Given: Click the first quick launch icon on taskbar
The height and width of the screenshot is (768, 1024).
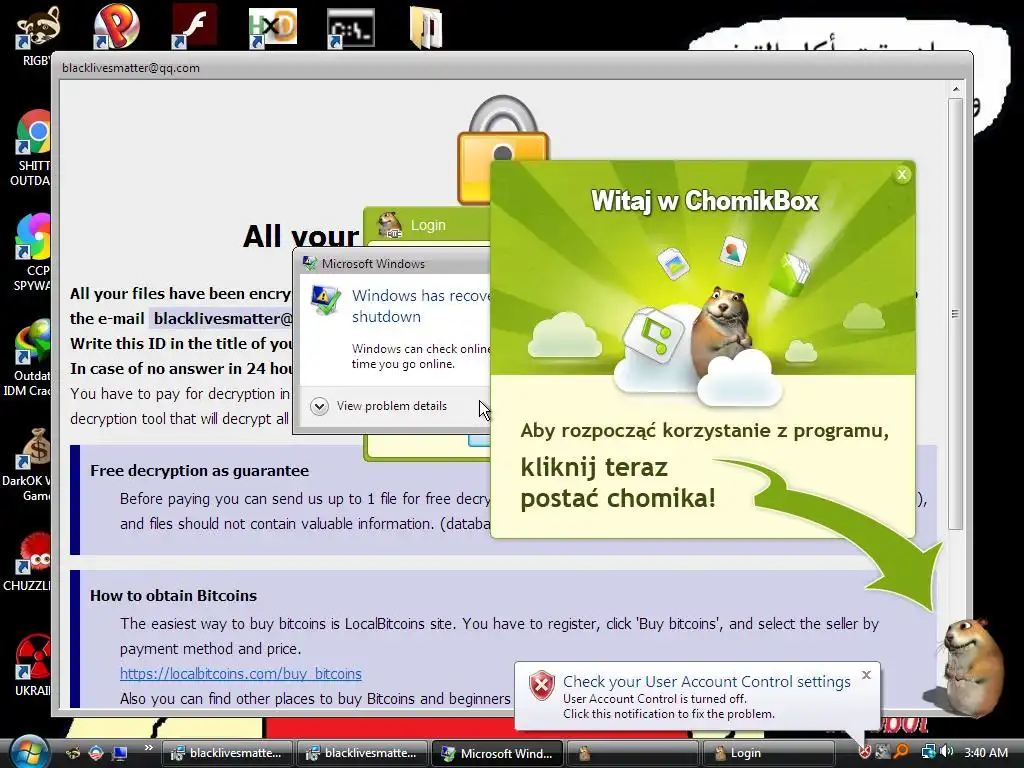Looking at the screenshot, I should click(x=73, y=753).
